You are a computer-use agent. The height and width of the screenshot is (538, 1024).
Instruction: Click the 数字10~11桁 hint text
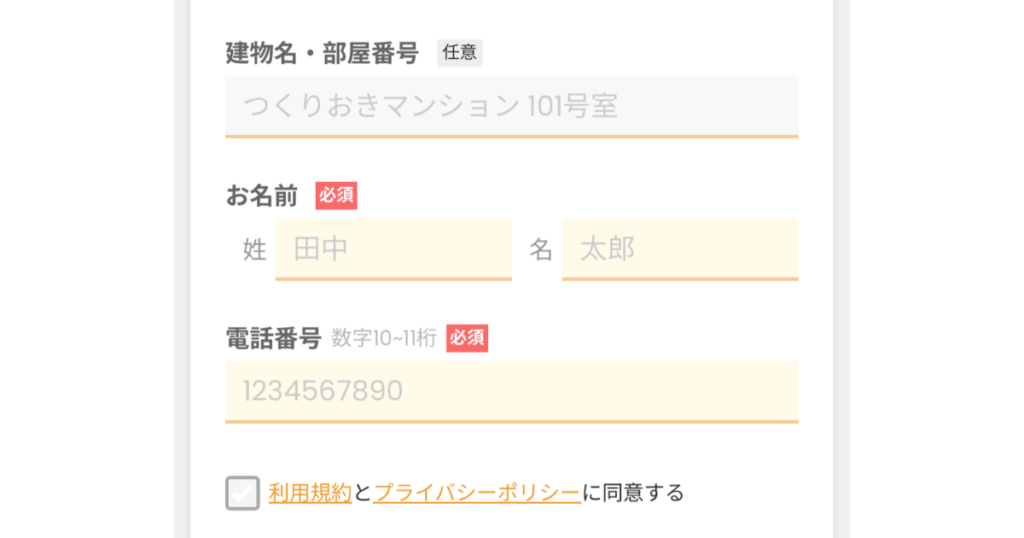384,339
